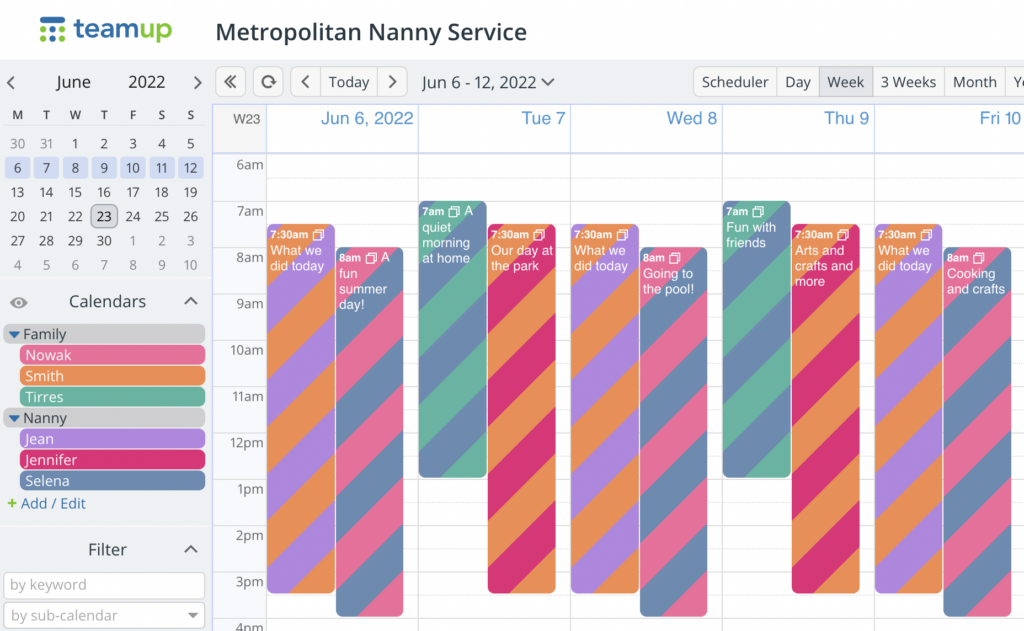Viewport: 1024px width, 631px height.
Task: Click the Today button
Action: (x=349, y=82)
